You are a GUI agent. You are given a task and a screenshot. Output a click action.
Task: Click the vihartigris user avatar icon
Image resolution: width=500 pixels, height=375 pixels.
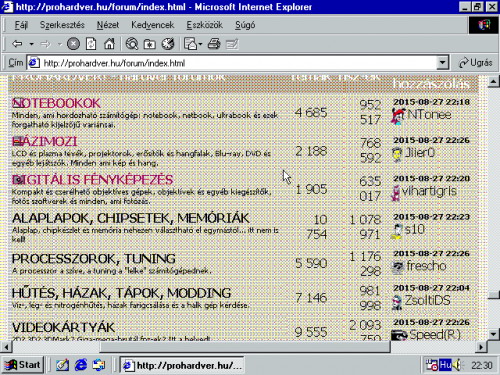pos(396,193)
